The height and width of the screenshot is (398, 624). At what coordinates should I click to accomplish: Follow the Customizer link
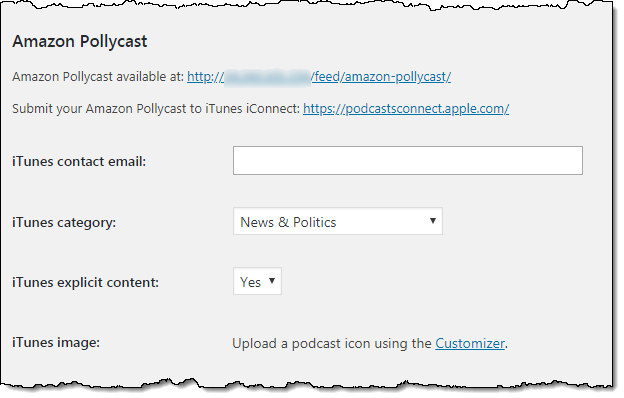[470, 343]
